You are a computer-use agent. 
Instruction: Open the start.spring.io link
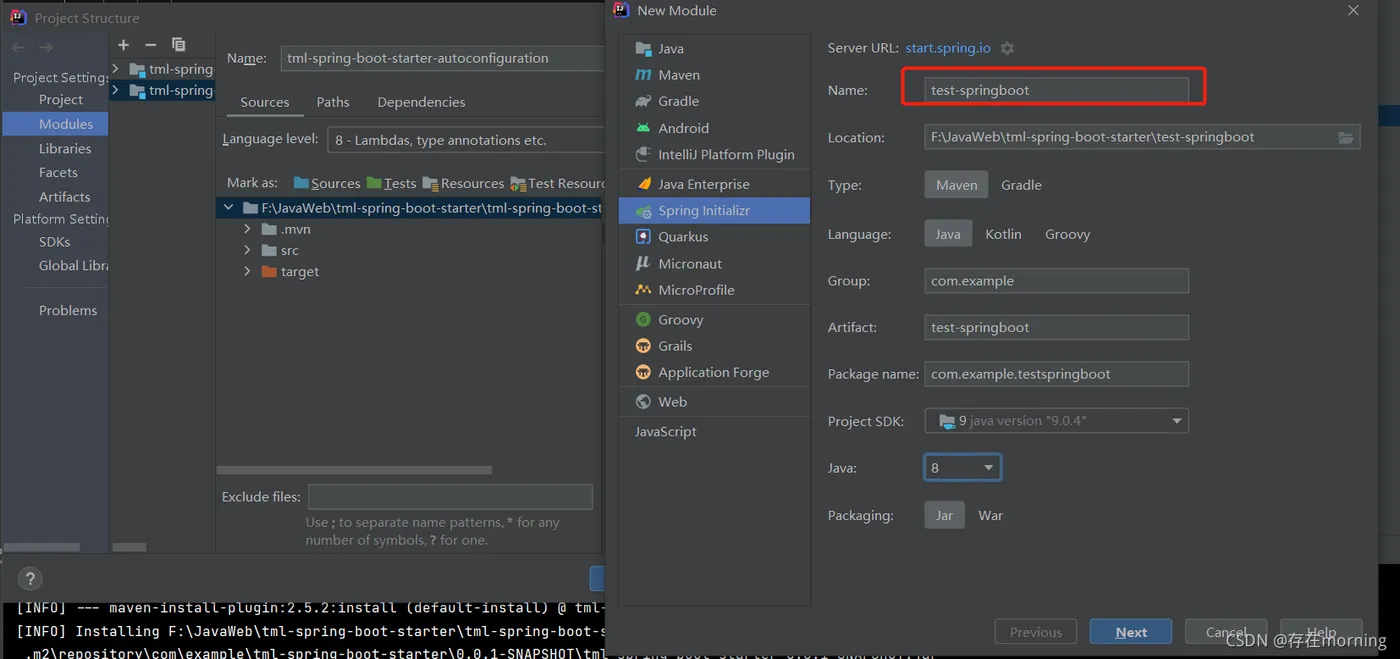click(948, 48)
